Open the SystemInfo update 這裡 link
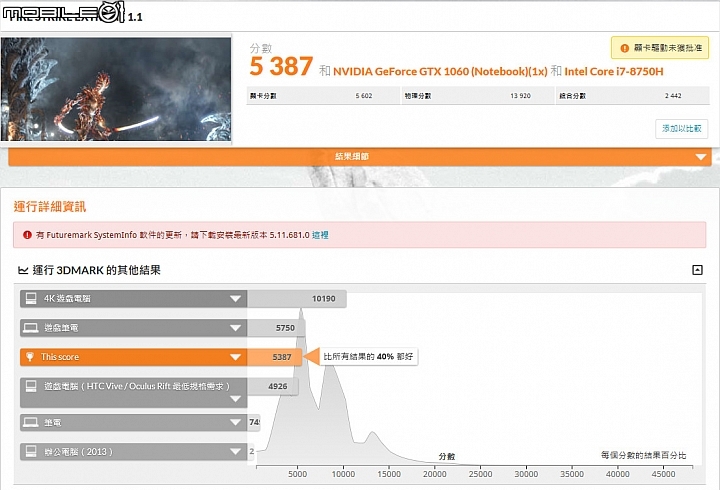 pos(320,235)
